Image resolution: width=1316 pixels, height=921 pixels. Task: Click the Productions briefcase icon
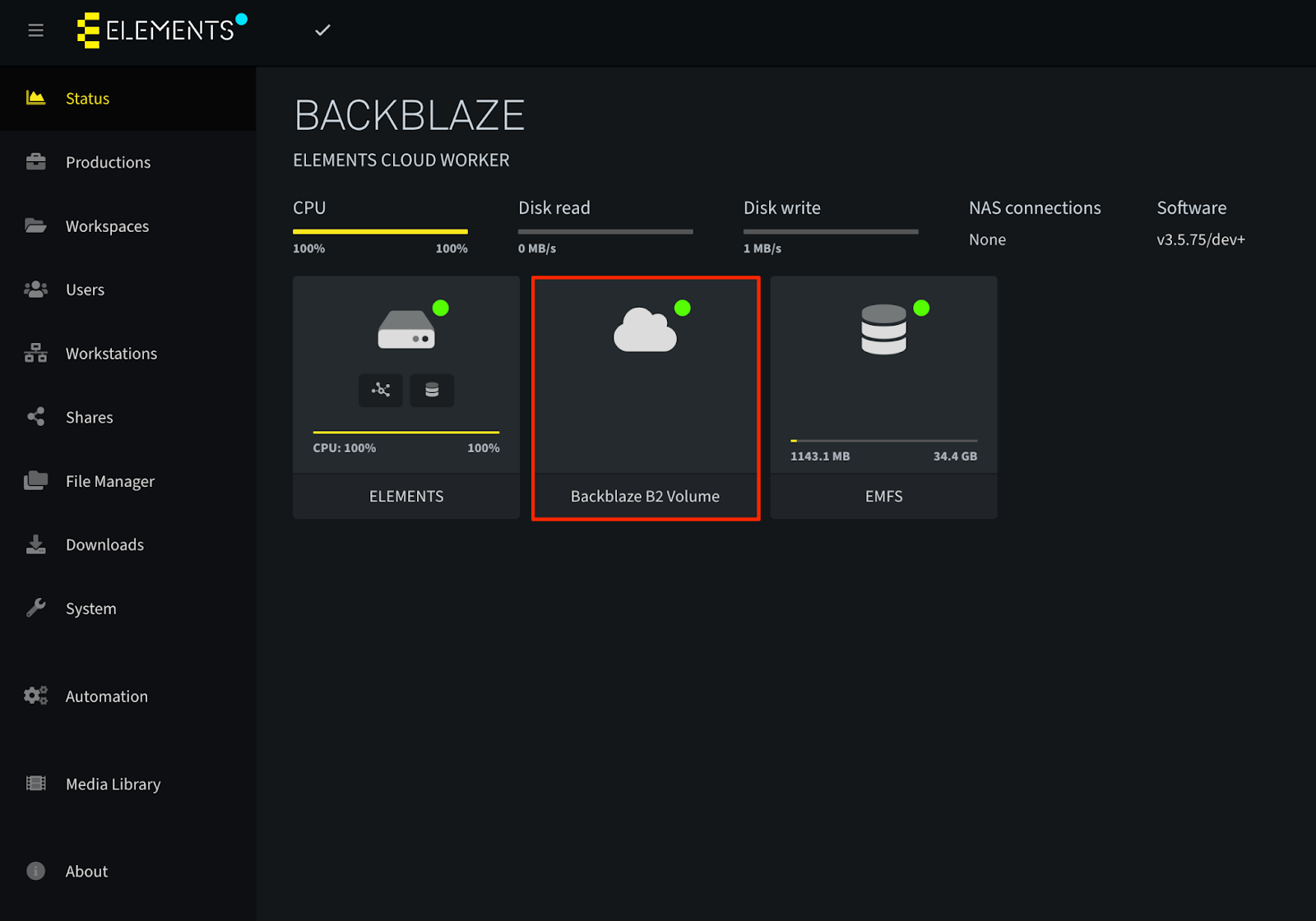click(35, 161)
